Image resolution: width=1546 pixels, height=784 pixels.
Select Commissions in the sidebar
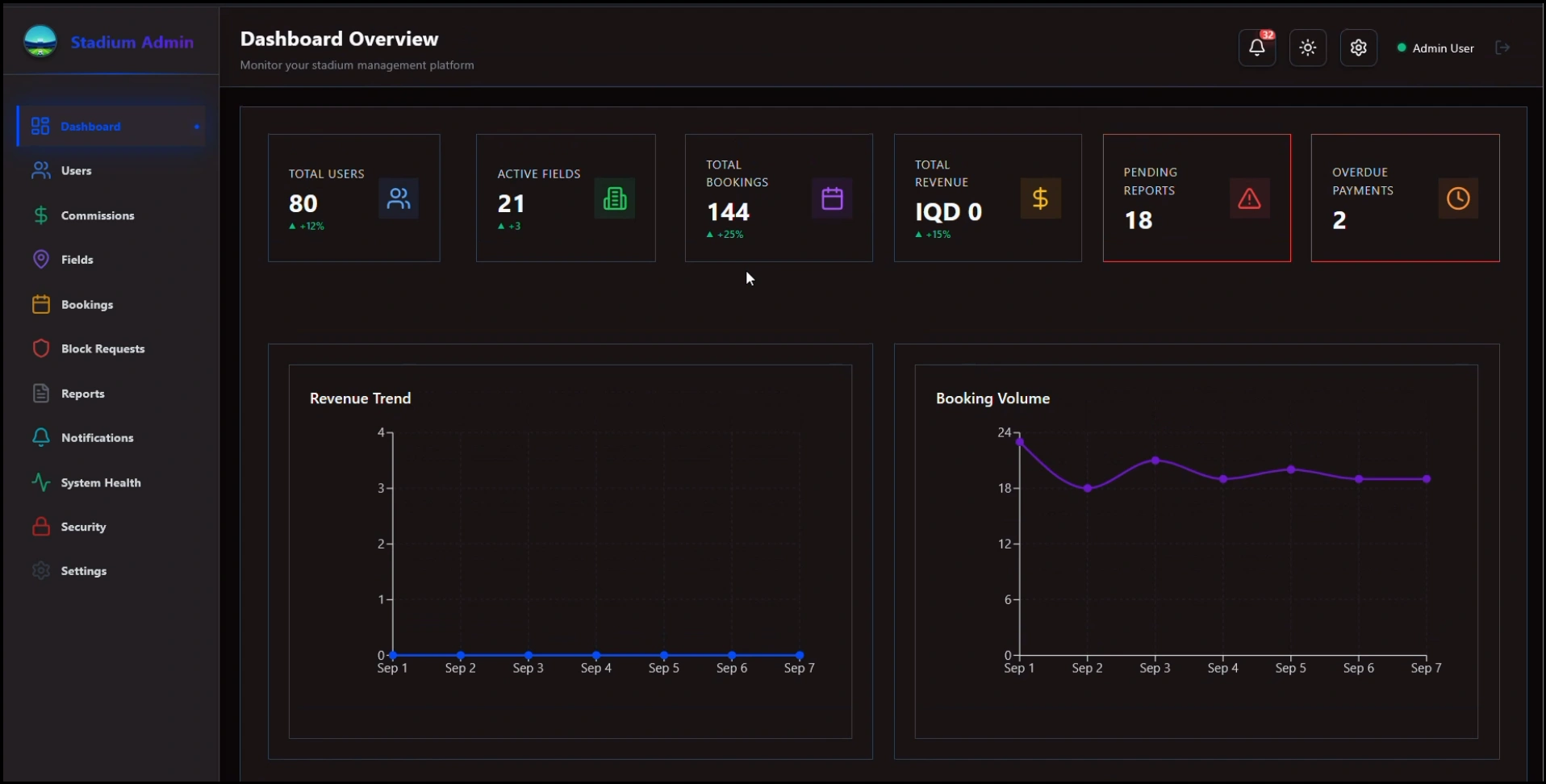coord(98,215)
